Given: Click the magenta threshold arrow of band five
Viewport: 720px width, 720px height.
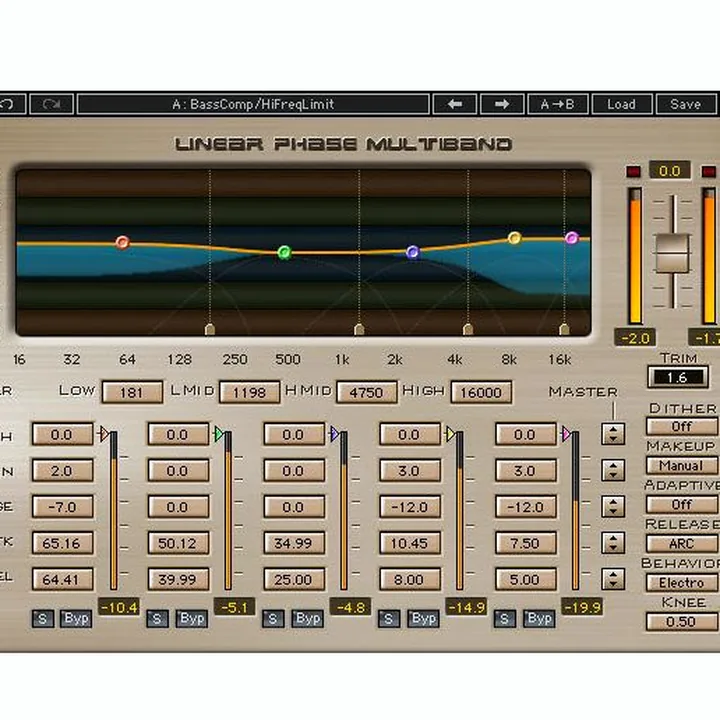Looking at the screenshot, I should pyautogui.click(x=566, y=433).
